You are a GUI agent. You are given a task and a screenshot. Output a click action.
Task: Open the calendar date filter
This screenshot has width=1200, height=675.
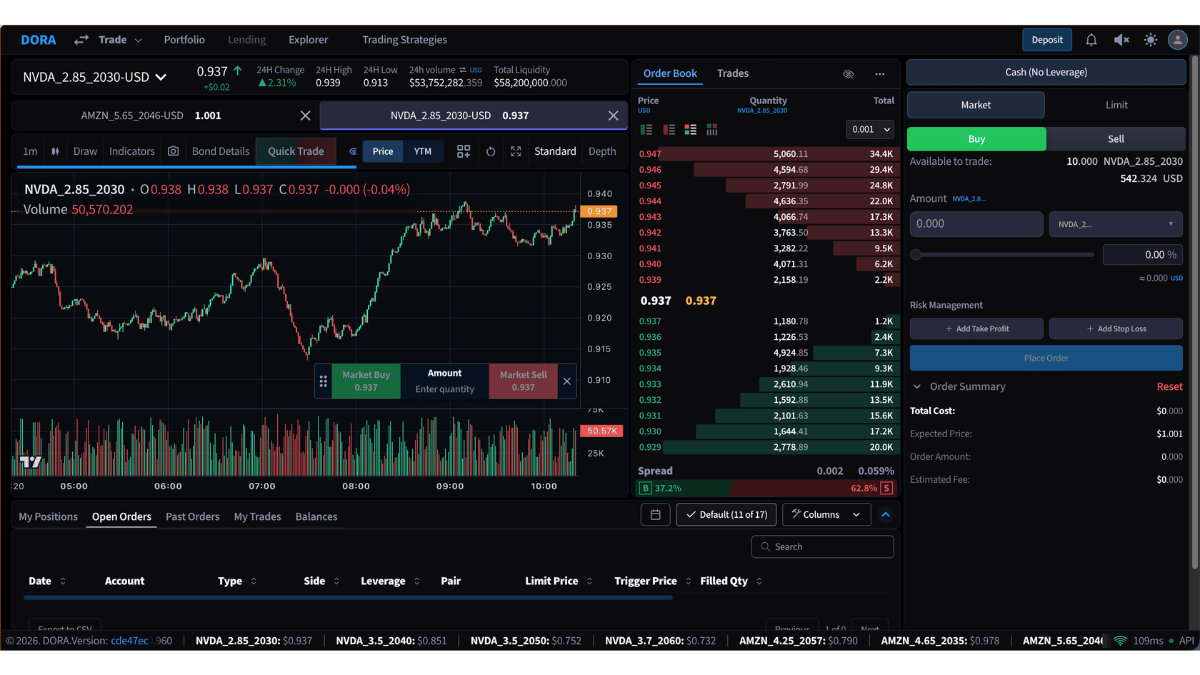click(655, 515)
